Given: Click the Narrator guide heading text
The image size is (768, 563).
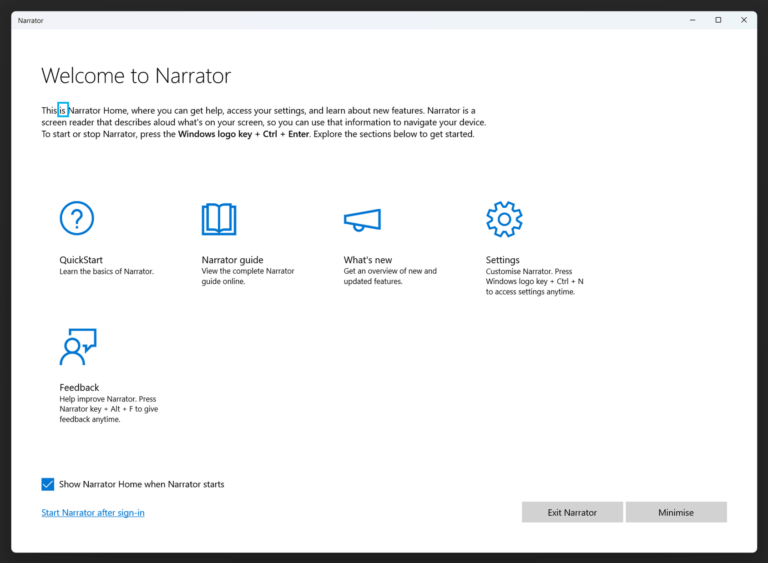Looking at the screenshot, I should [x=232, y=260].
